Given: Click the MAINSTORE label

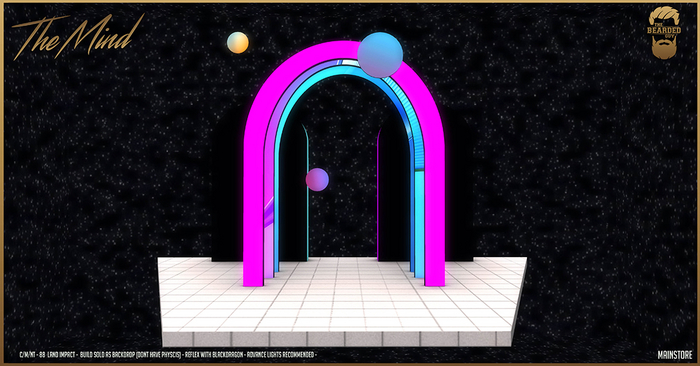Looking at the screenshot, I should click(x=675, y=355).
